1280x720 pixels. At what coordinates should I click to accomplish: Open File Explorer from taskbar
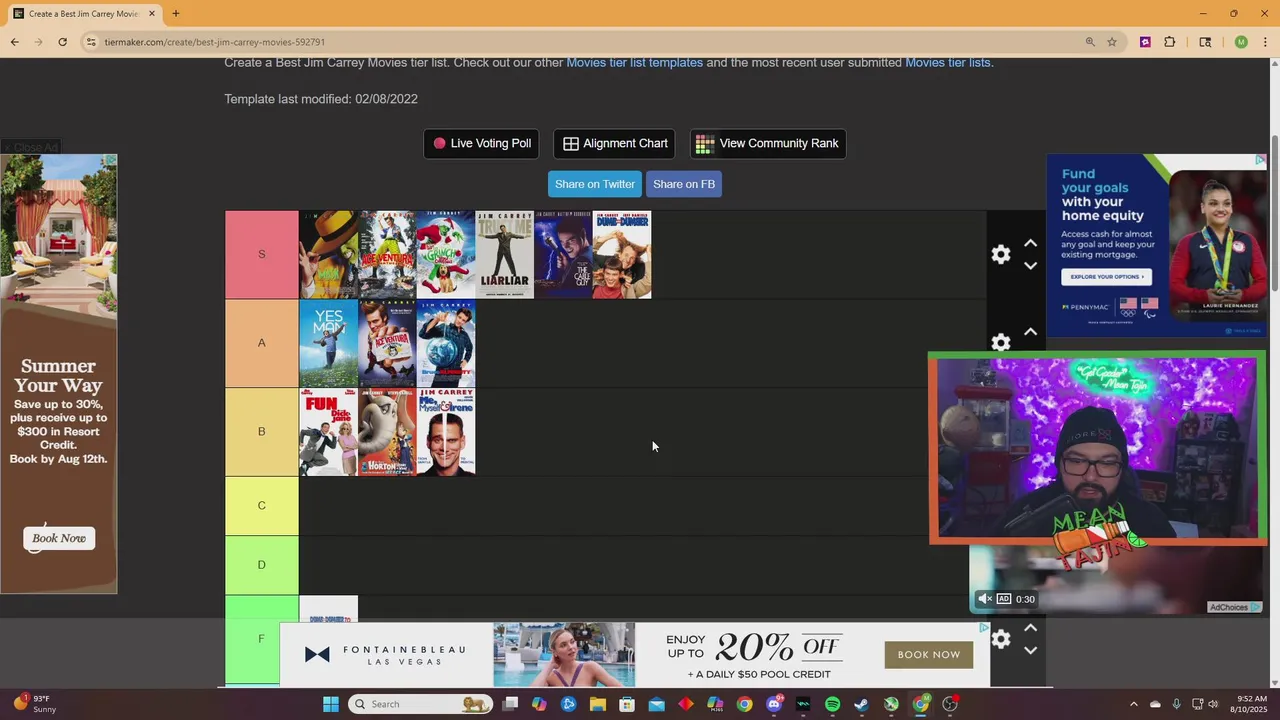click(598, 704)
